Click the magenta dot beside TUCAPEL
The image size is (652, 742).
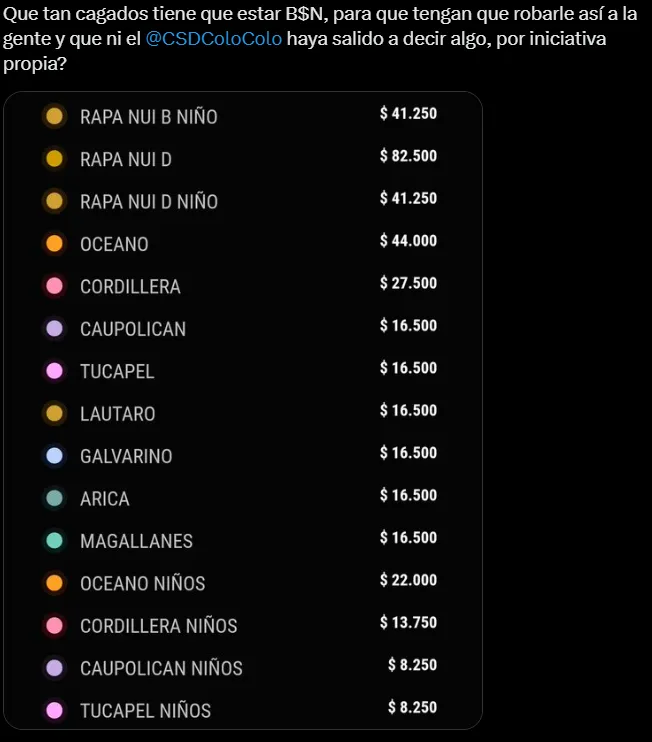coord(55,371)
